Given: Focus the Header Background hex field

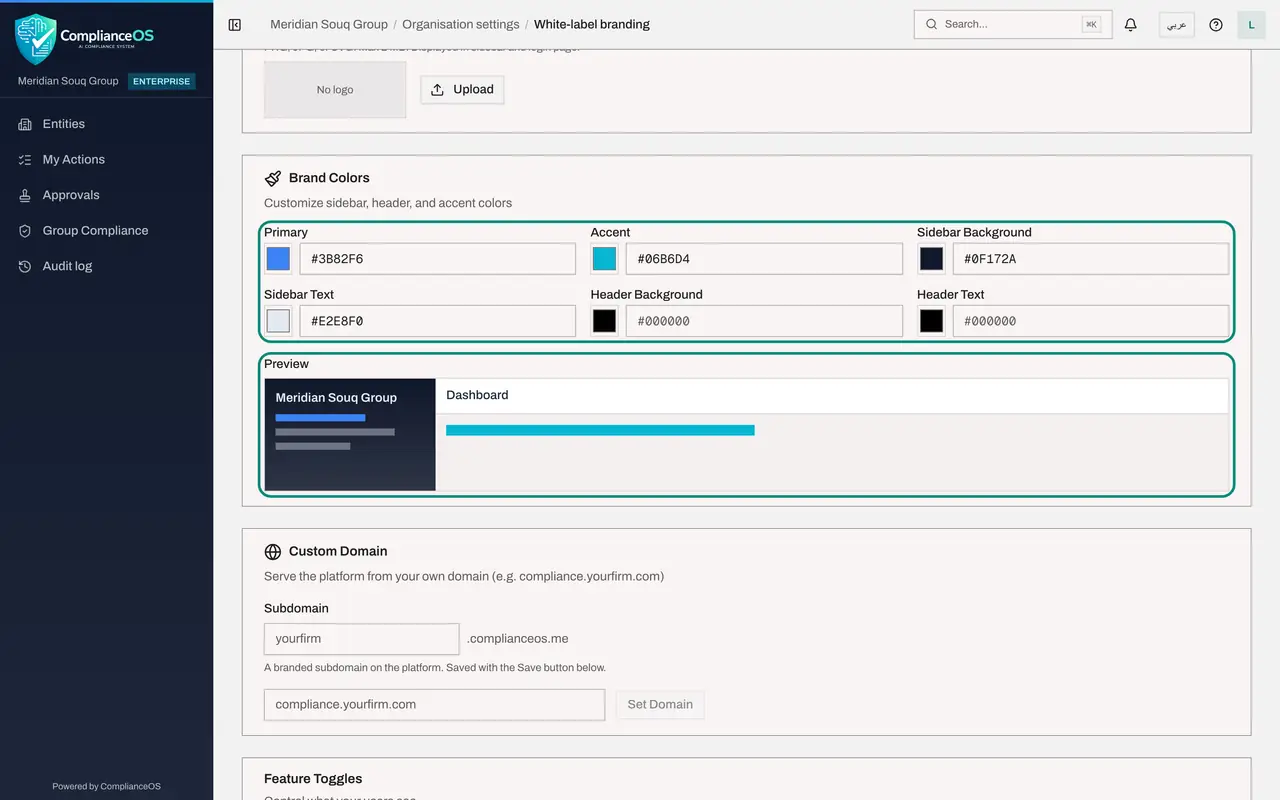Looking at the screenshot, I should (764, 321).
